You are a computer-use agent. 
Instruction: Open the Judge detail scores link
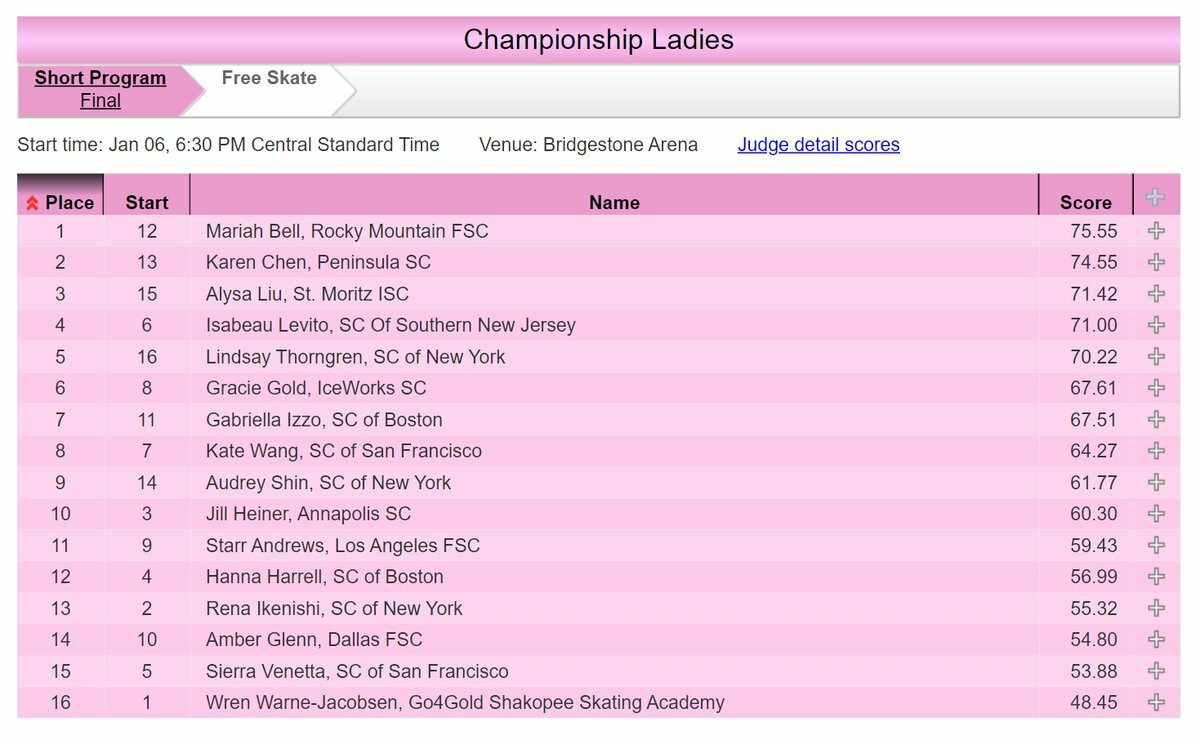pos(818,145)
